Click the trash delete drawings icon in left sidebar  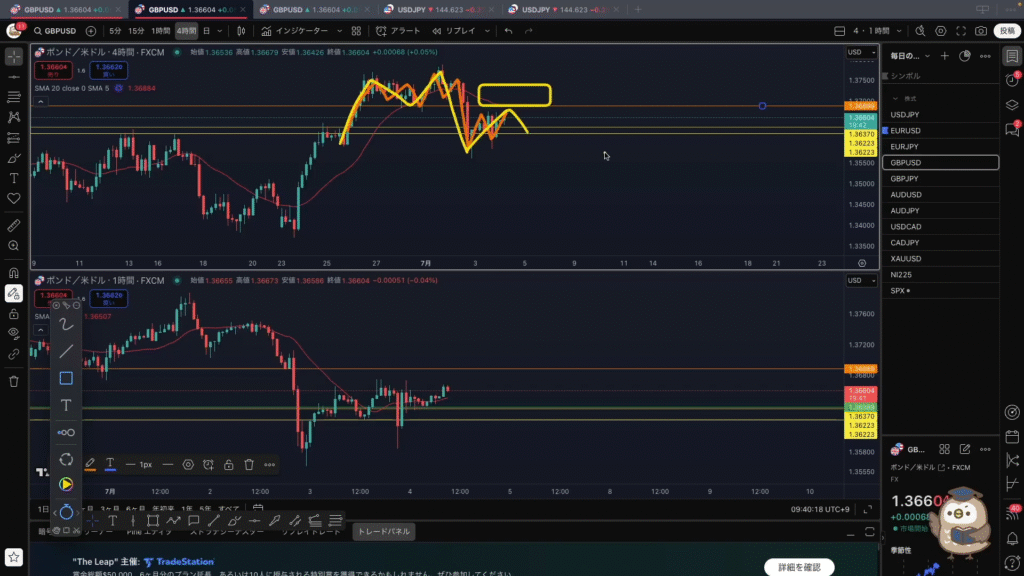coord(14,381)
